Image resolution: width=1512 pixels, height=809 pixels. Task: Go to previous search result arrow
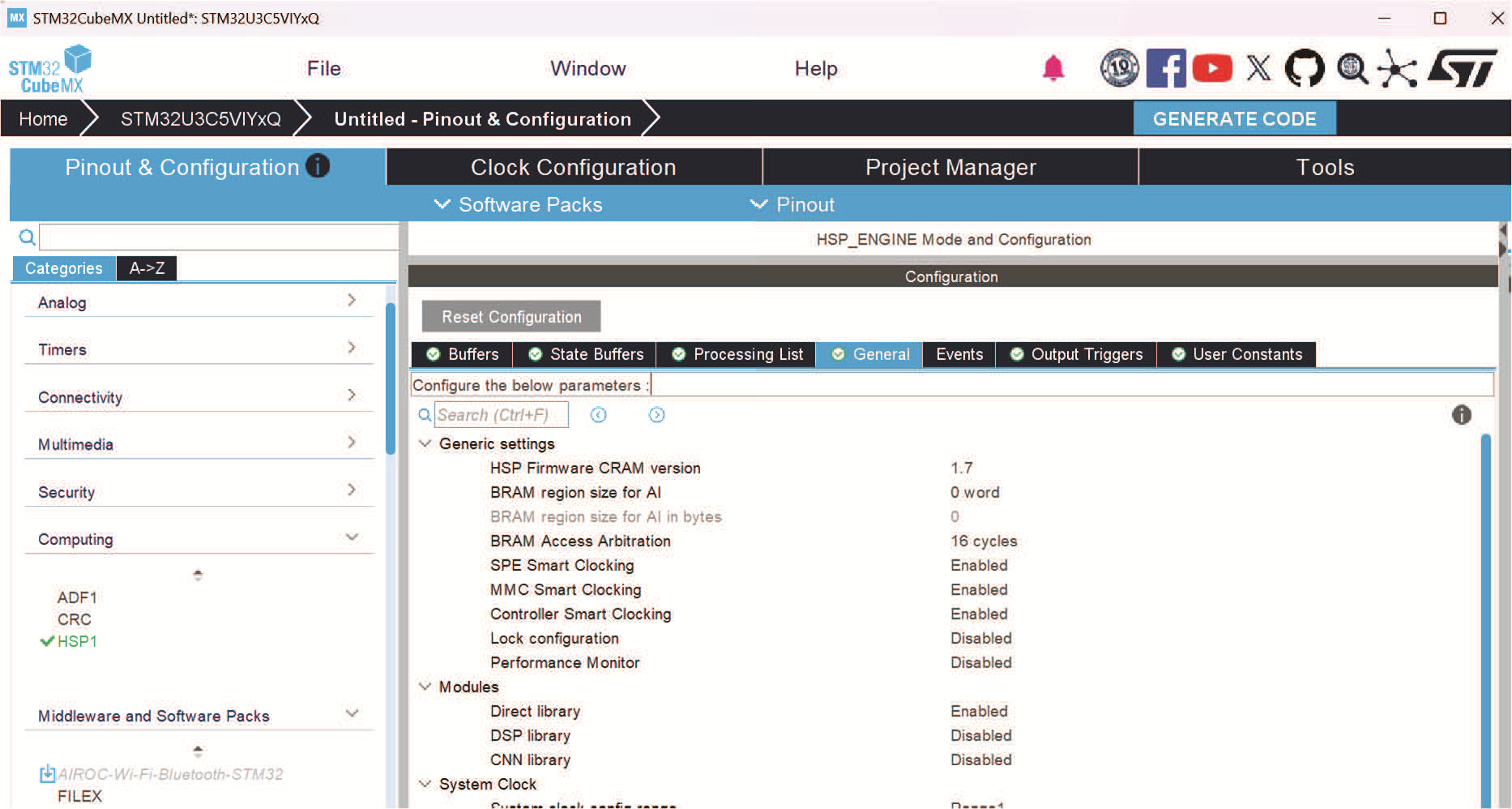(599, 415)
